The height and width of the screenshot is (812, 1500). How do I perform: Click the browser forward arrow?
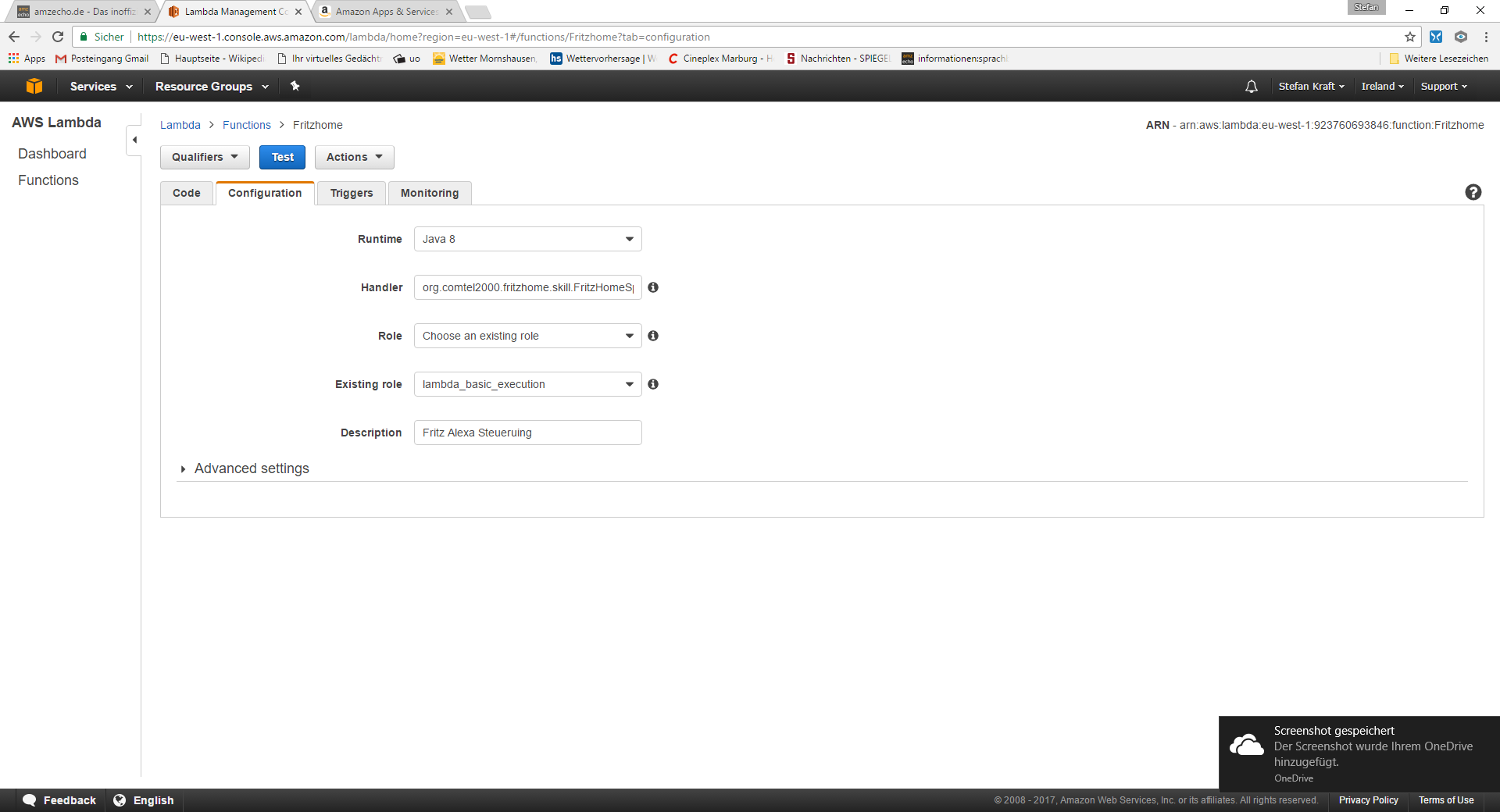36,37
